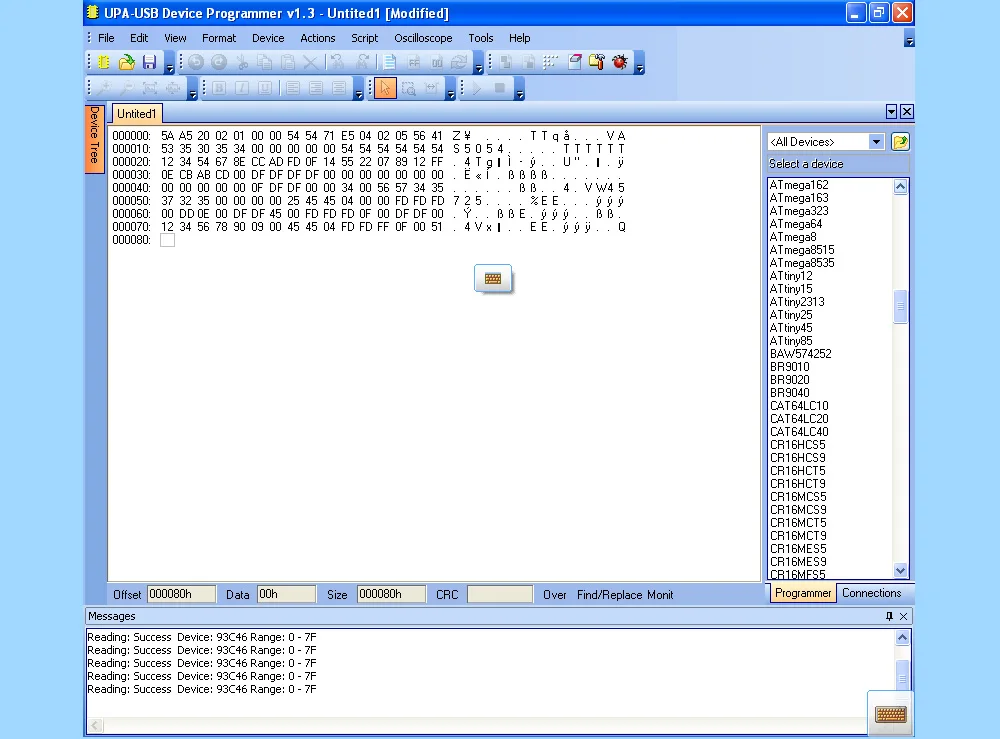Click the document page icon in toolbar

(x=390, y=62)
